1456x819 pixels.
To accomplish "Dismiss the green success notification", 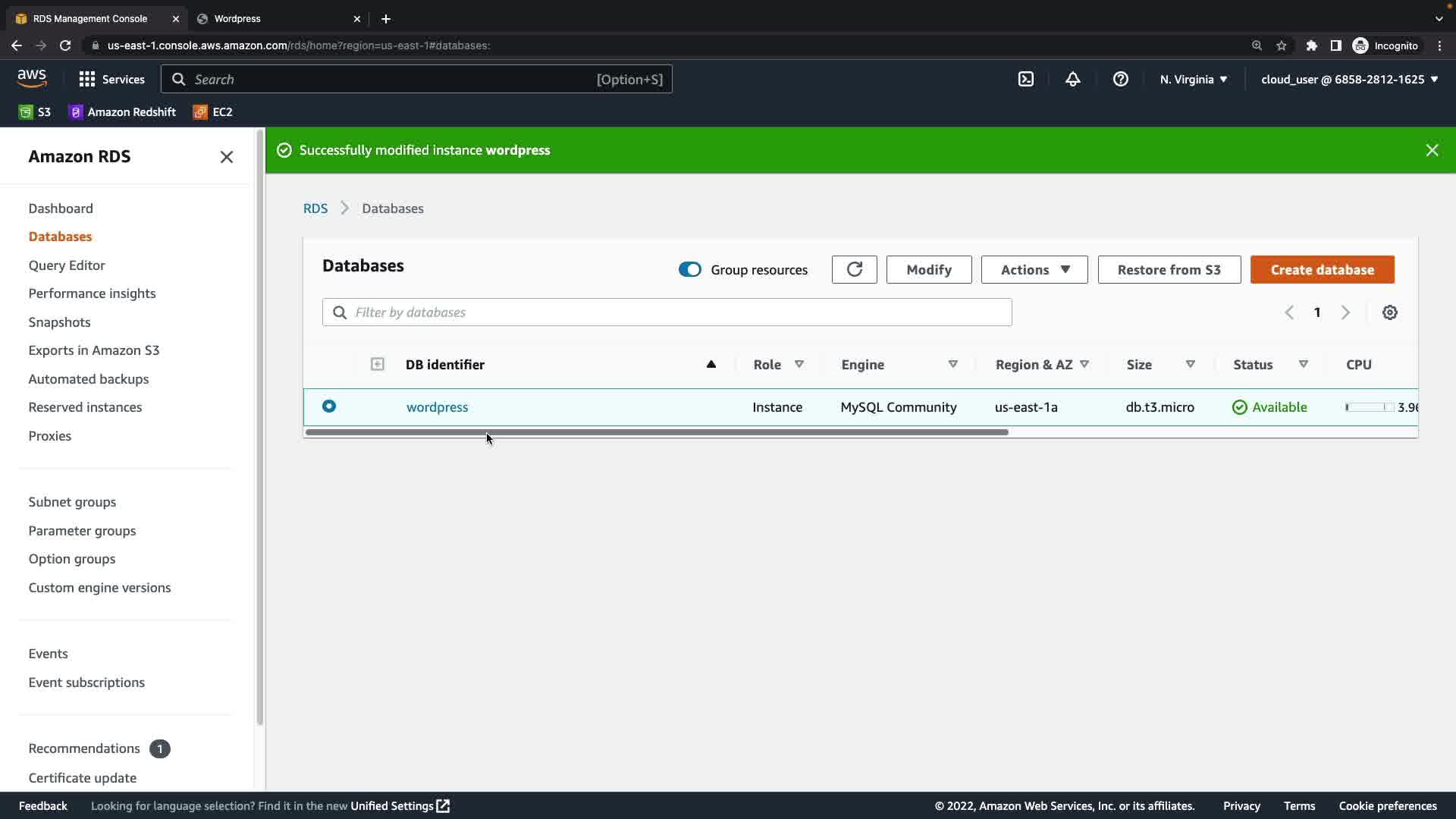I will click(1432, 150).
